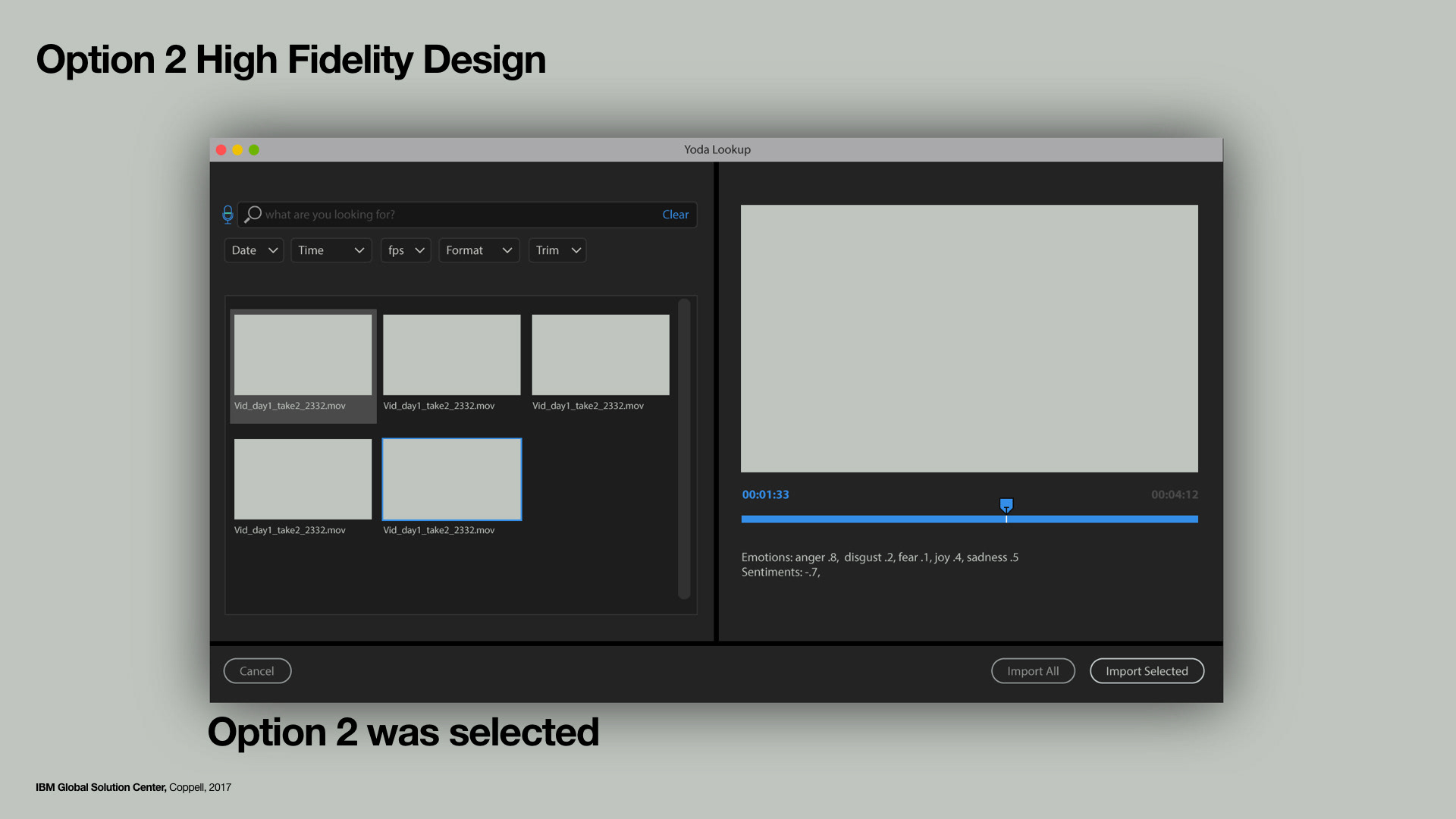Click the magnifying glass search icon

(x=253, y=215)
